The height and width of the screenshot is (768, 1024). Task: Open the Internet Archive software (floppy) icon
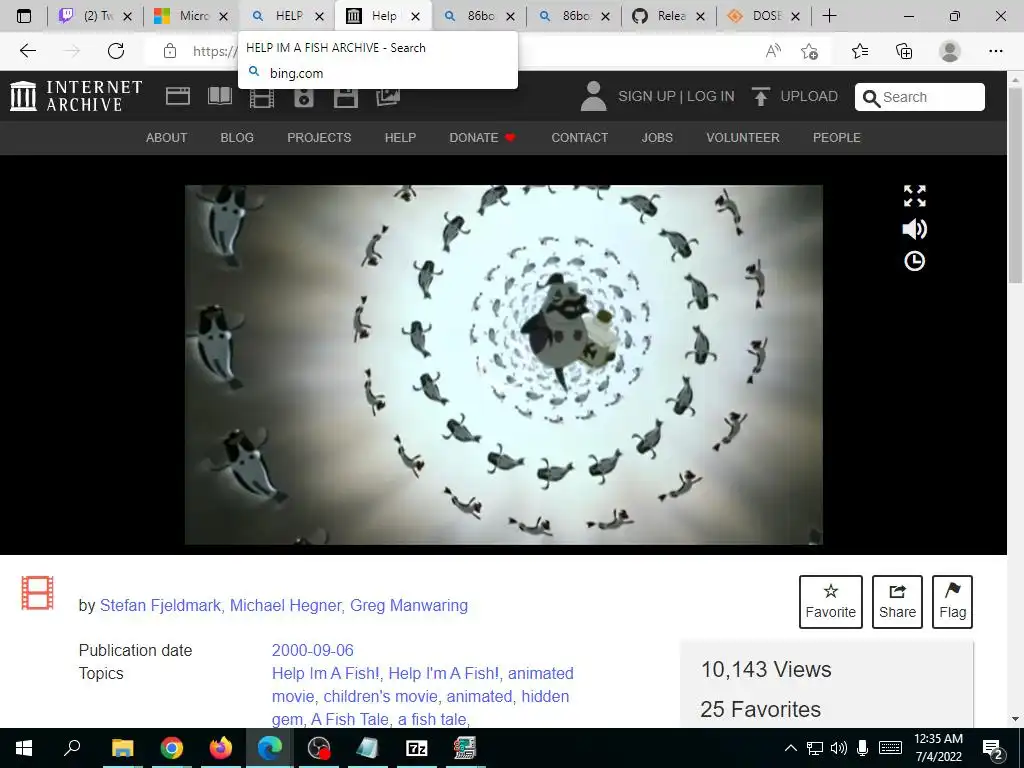345,98
